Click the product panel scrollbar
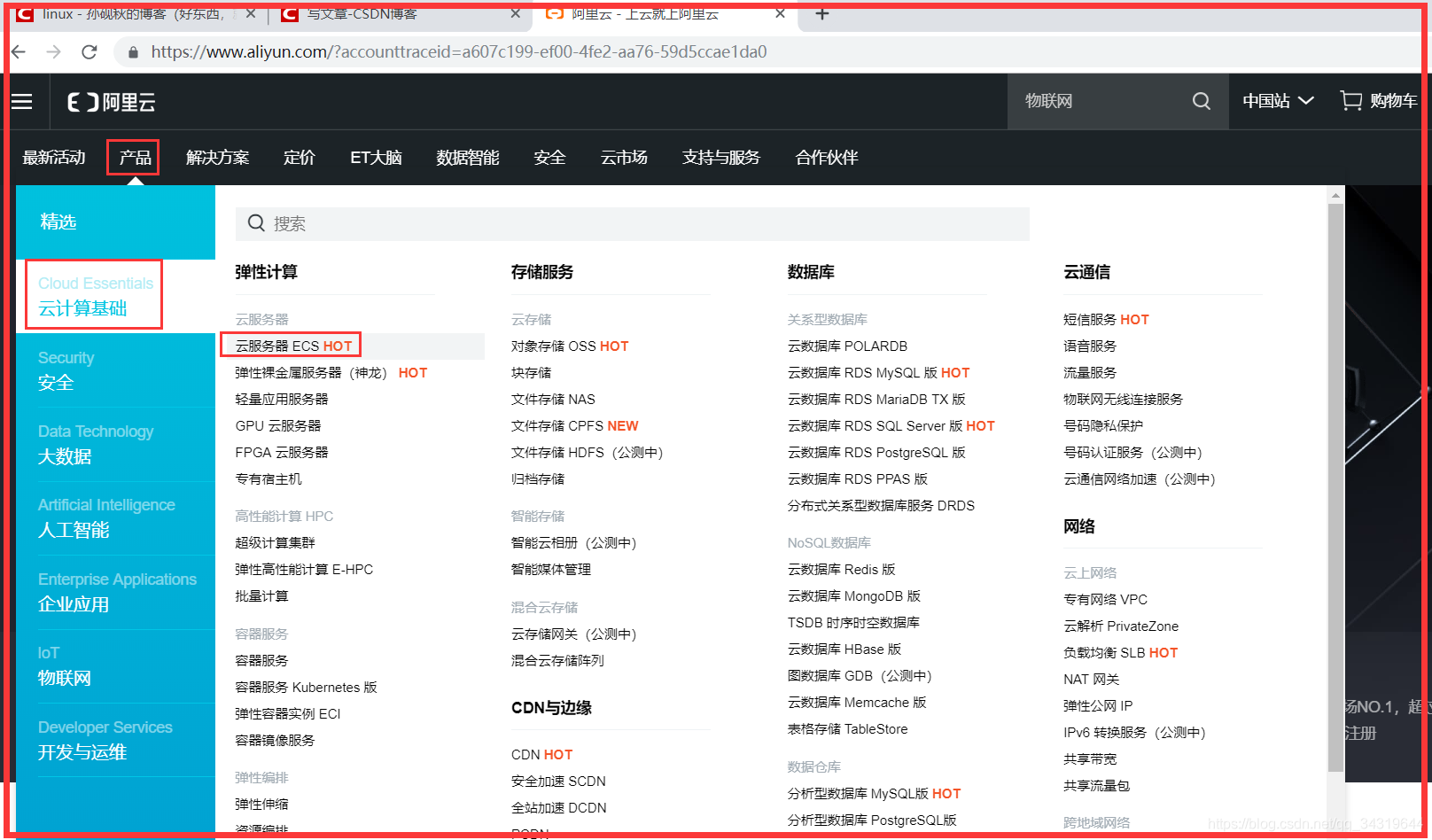Viewport: 1432px width, 840px height. coord(1336,487)
